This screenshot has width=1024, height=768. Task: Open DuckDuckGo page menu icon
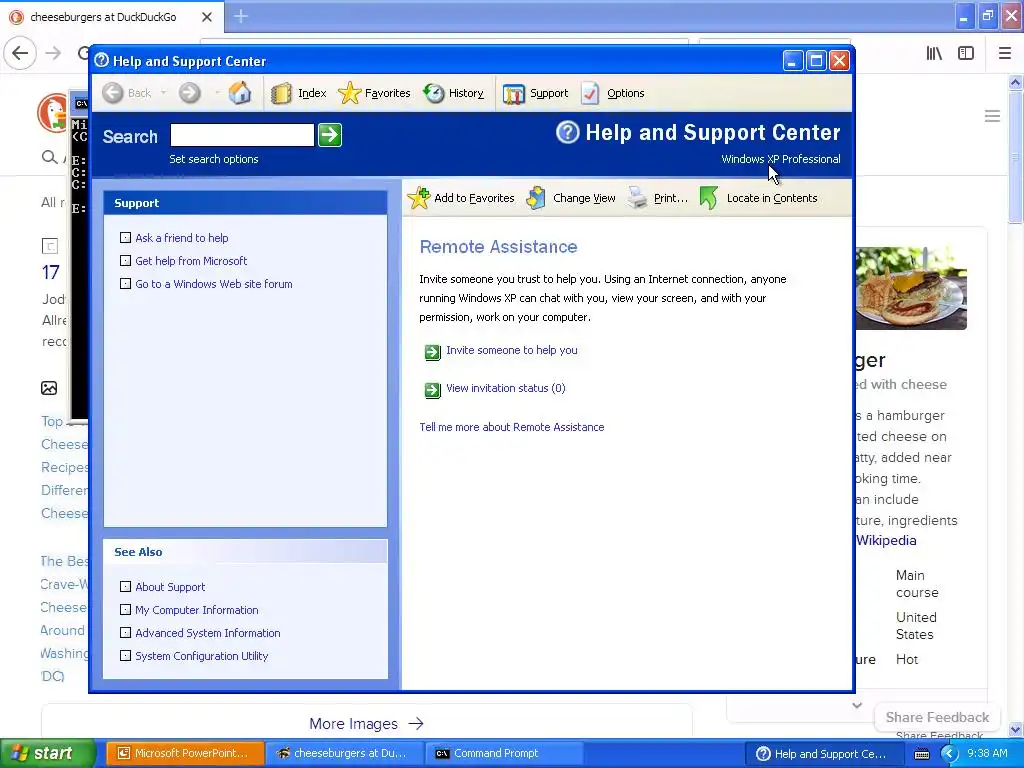coord(992,116)
